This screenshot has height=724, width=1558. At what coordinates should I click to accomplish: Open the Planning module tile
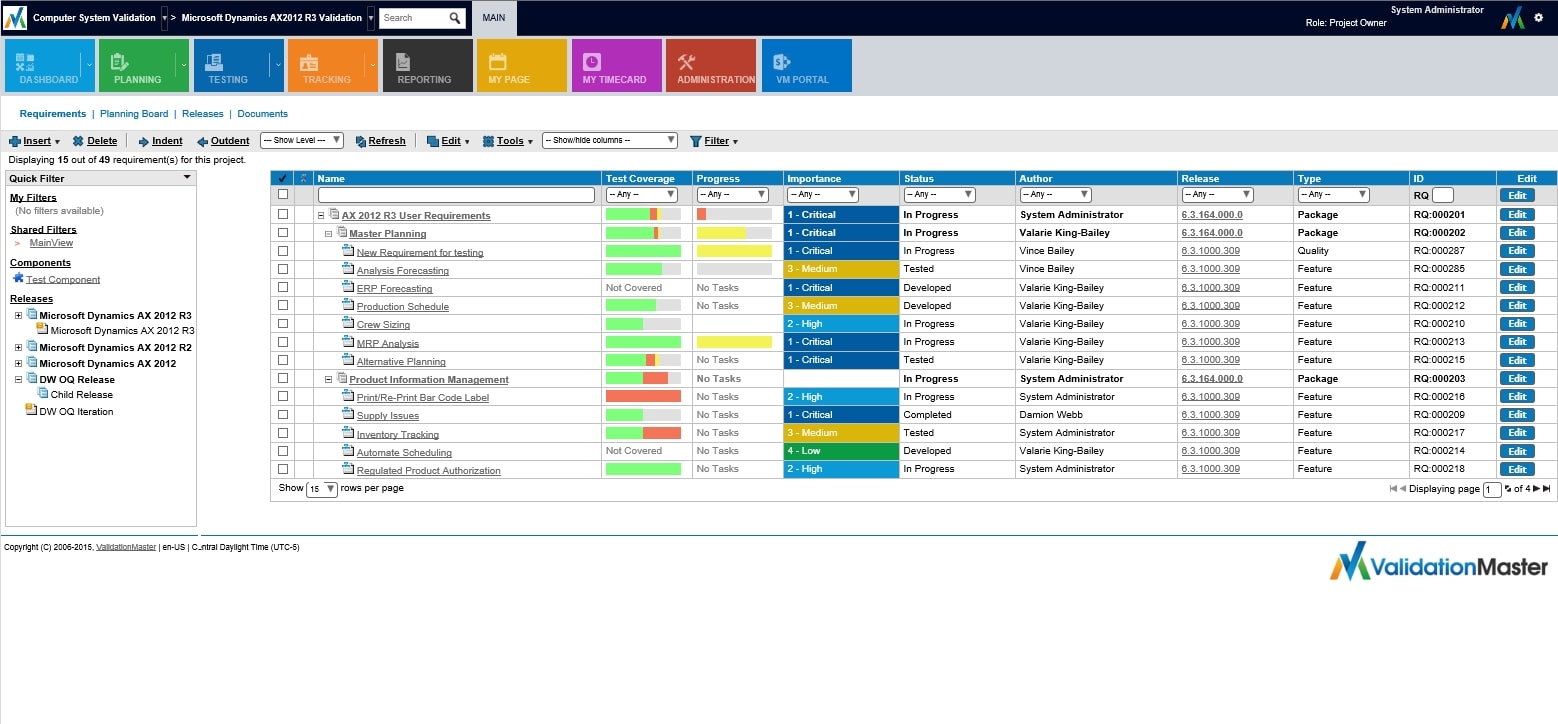tap(144, 66)
